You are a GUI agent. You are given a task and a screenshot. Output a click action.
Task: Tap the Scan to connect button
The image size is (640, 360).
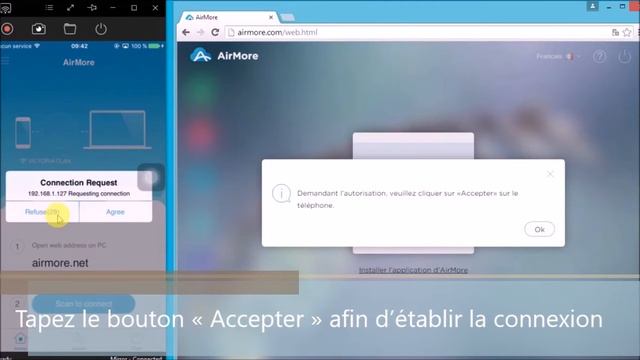pos(83,304)
